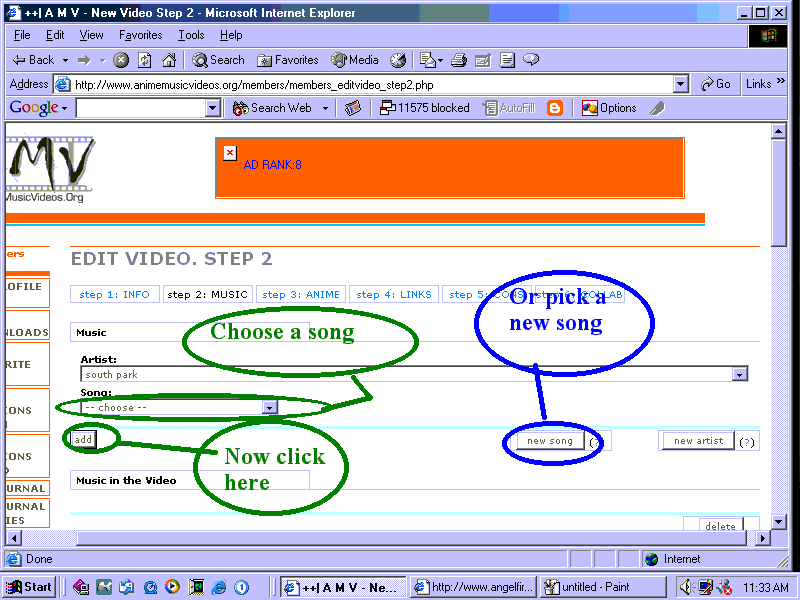Click the Blogger icon on Google toolbar
Screen dimensions: 800x600
(555, 108)
